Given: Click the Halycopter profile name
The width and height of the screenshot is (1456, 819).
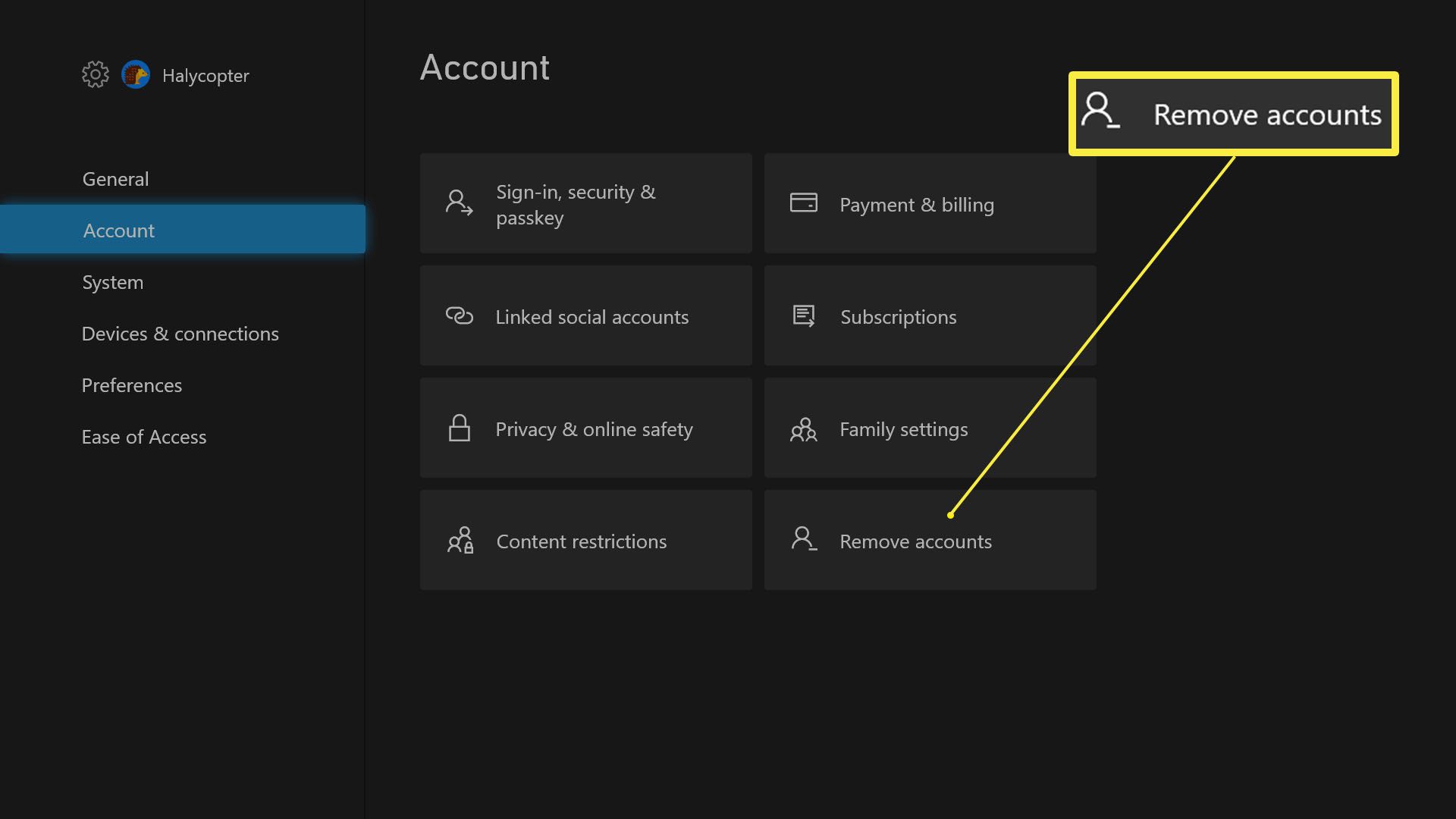Looking at the screenshot, I should point(205,75).
